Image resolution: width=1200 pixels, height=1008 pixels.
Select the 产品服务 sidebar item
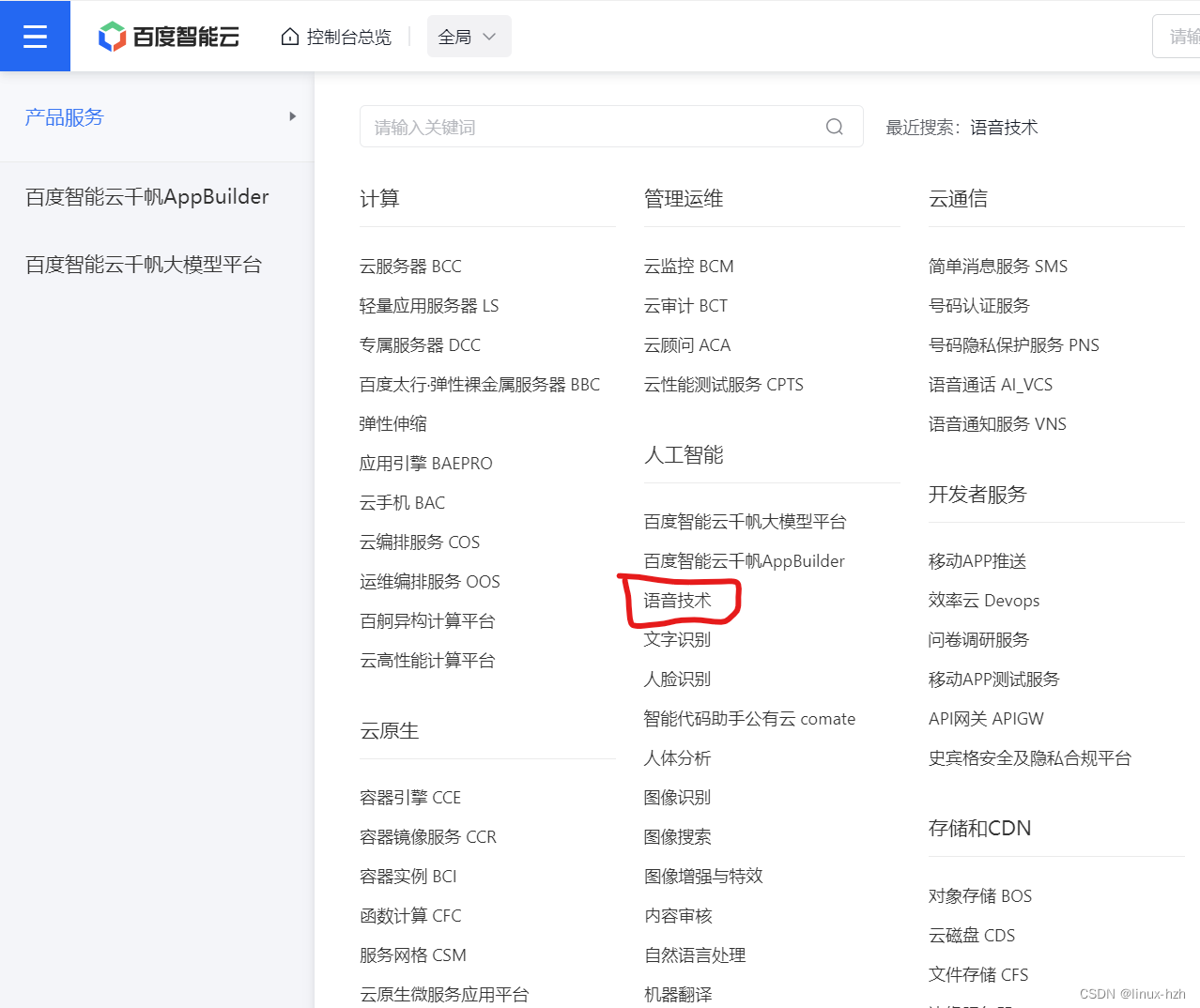tap(64, 117)
